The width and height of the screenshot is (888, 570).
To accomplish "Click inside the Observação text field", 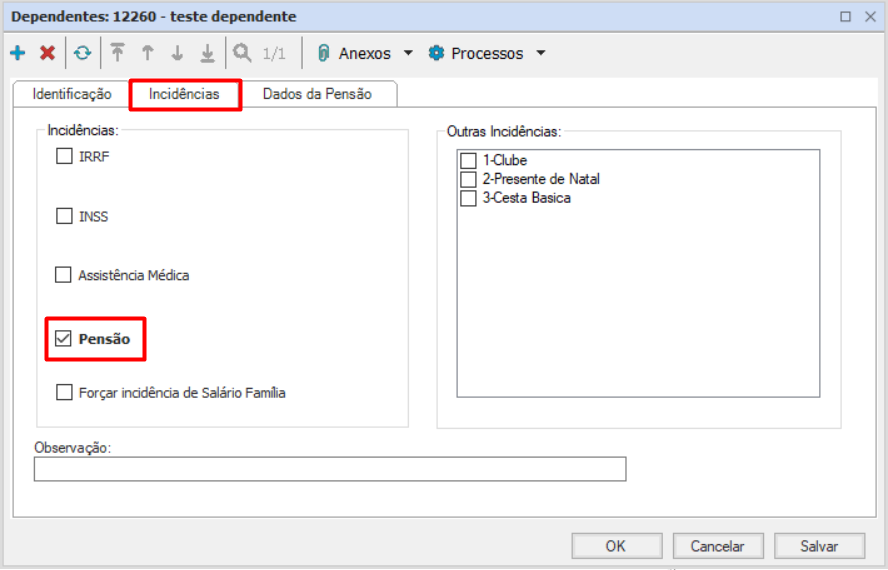I will (x=330, y=469).
